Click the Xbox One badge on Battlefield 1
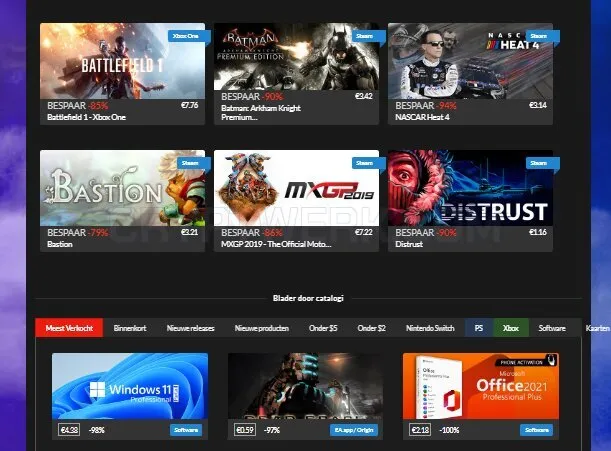Screen dimensions: 611x451 (189, 36)
